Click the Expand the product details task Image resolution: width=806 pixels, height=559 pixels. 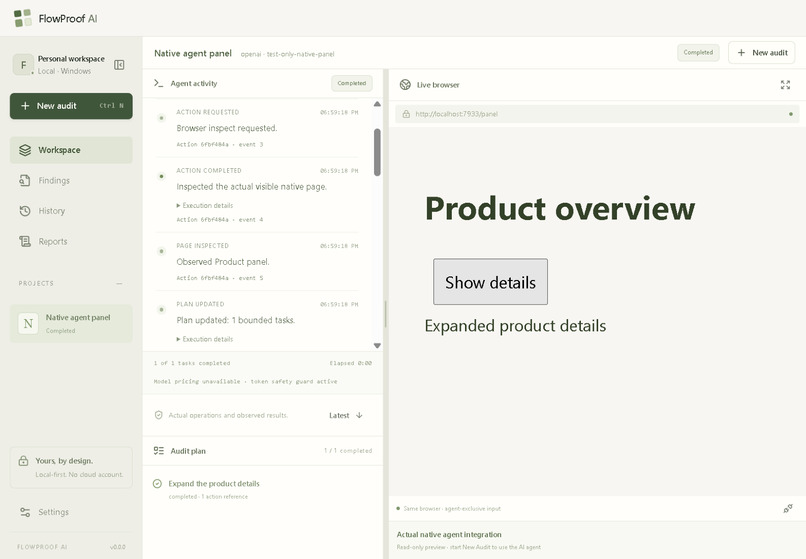262,489
